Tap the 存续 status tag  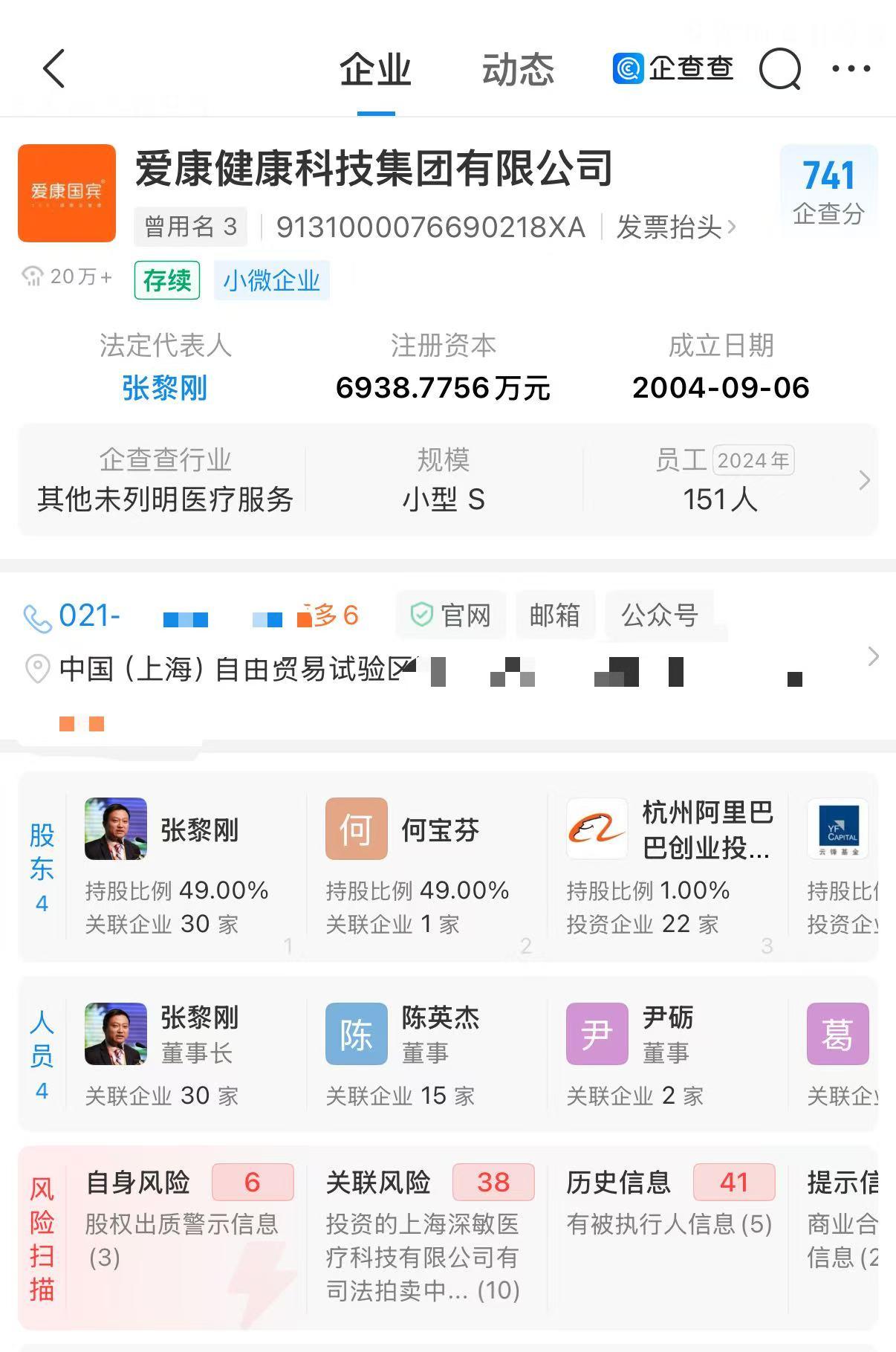[167, 280]
